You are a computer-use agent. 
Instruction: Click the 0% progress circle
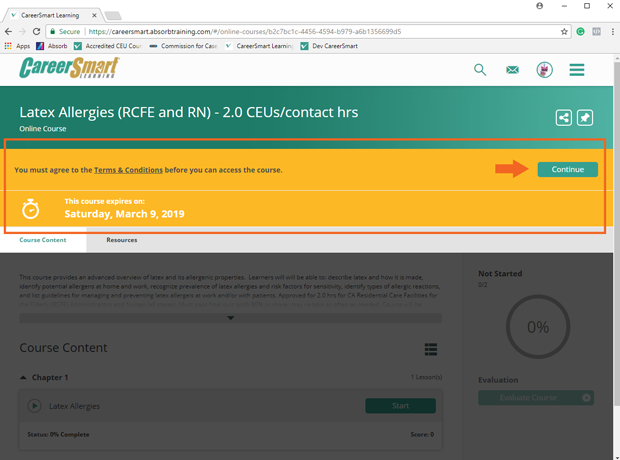pyautogui.click(x=538, y=327)
